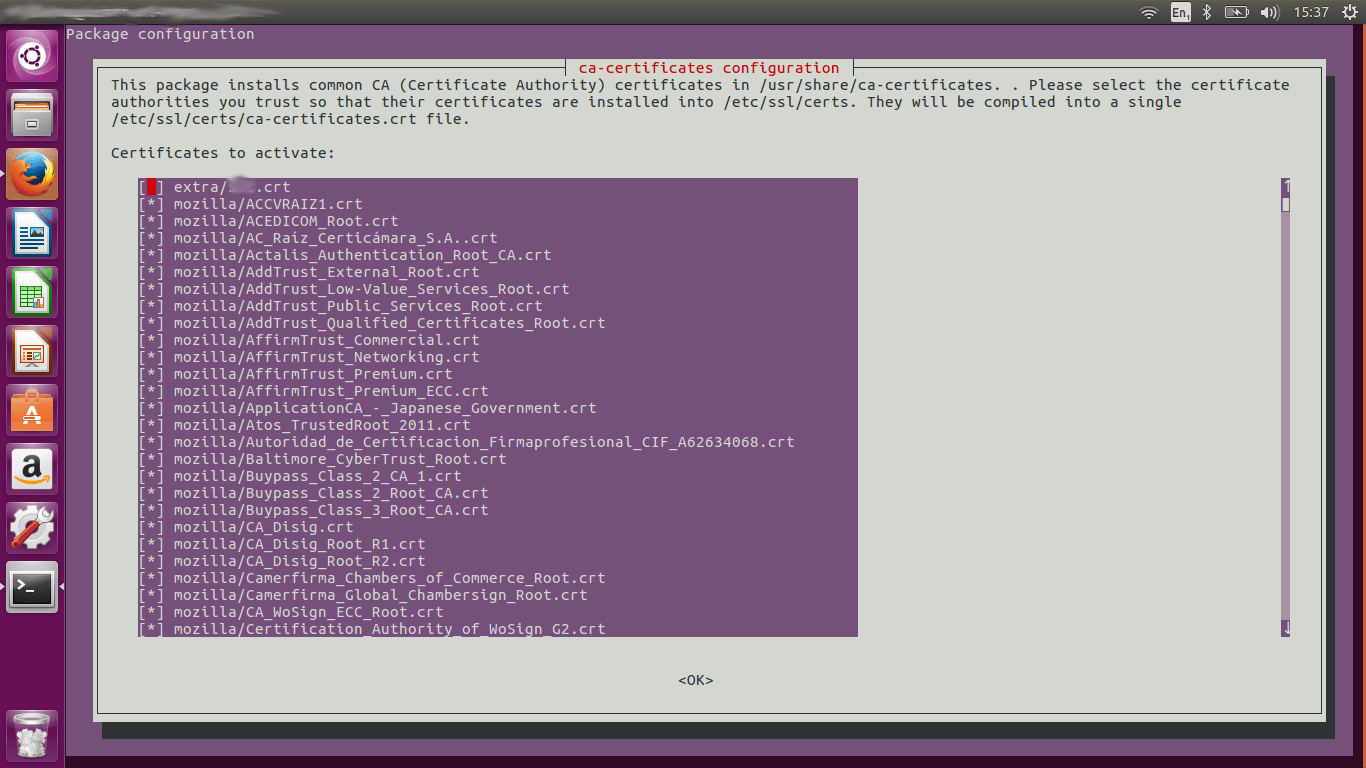Deselect mozilla/Baltimore_CyberTrust_Root.crt

(x=150, y=458)
